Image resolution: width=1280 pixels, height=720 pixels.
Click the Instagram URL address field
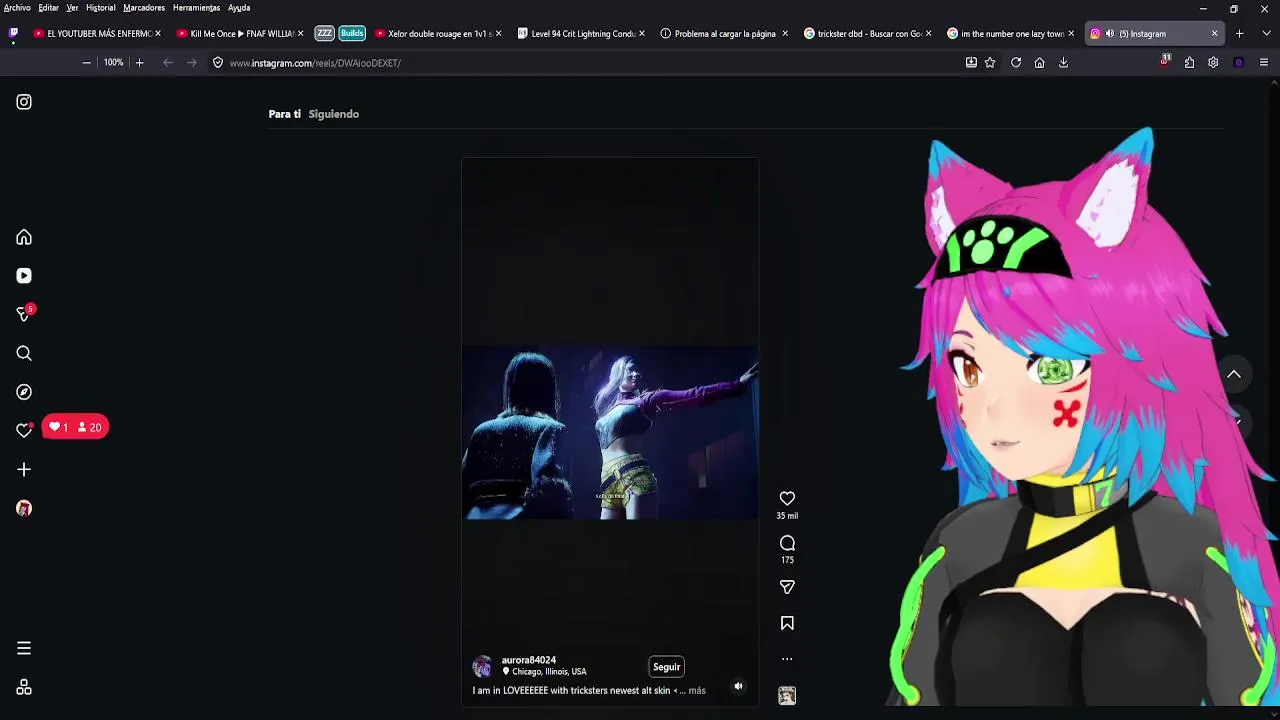590,62
